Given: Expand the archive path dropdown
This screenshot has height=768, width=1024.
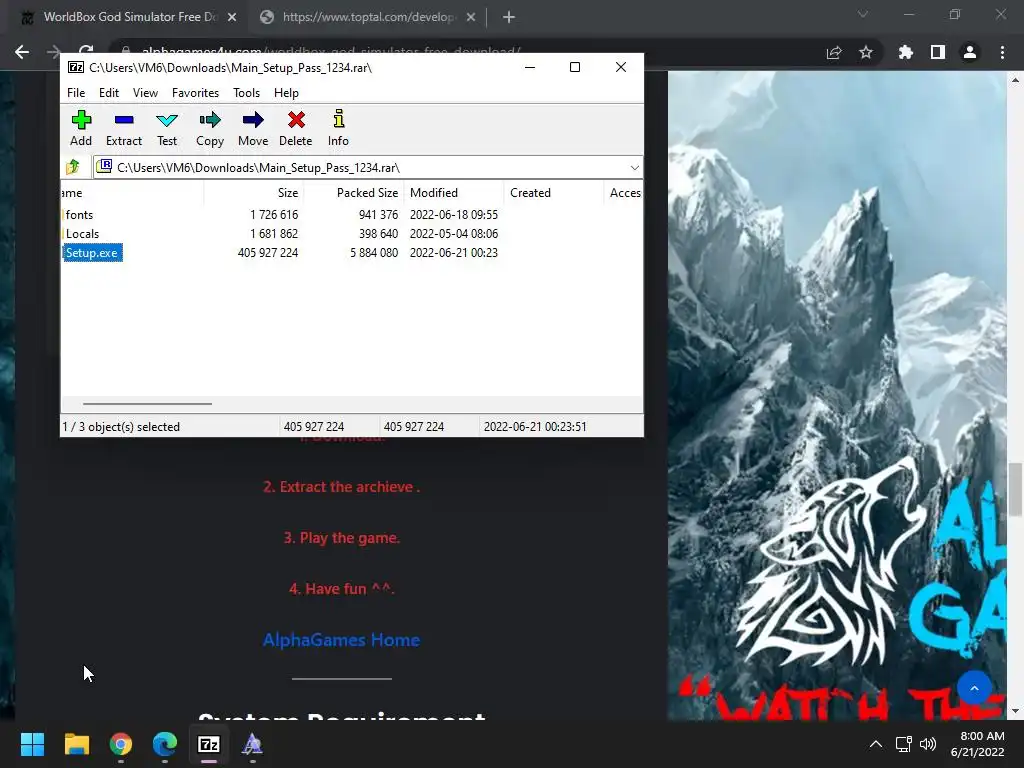Looking at the screenshot, I should [634, 168].
